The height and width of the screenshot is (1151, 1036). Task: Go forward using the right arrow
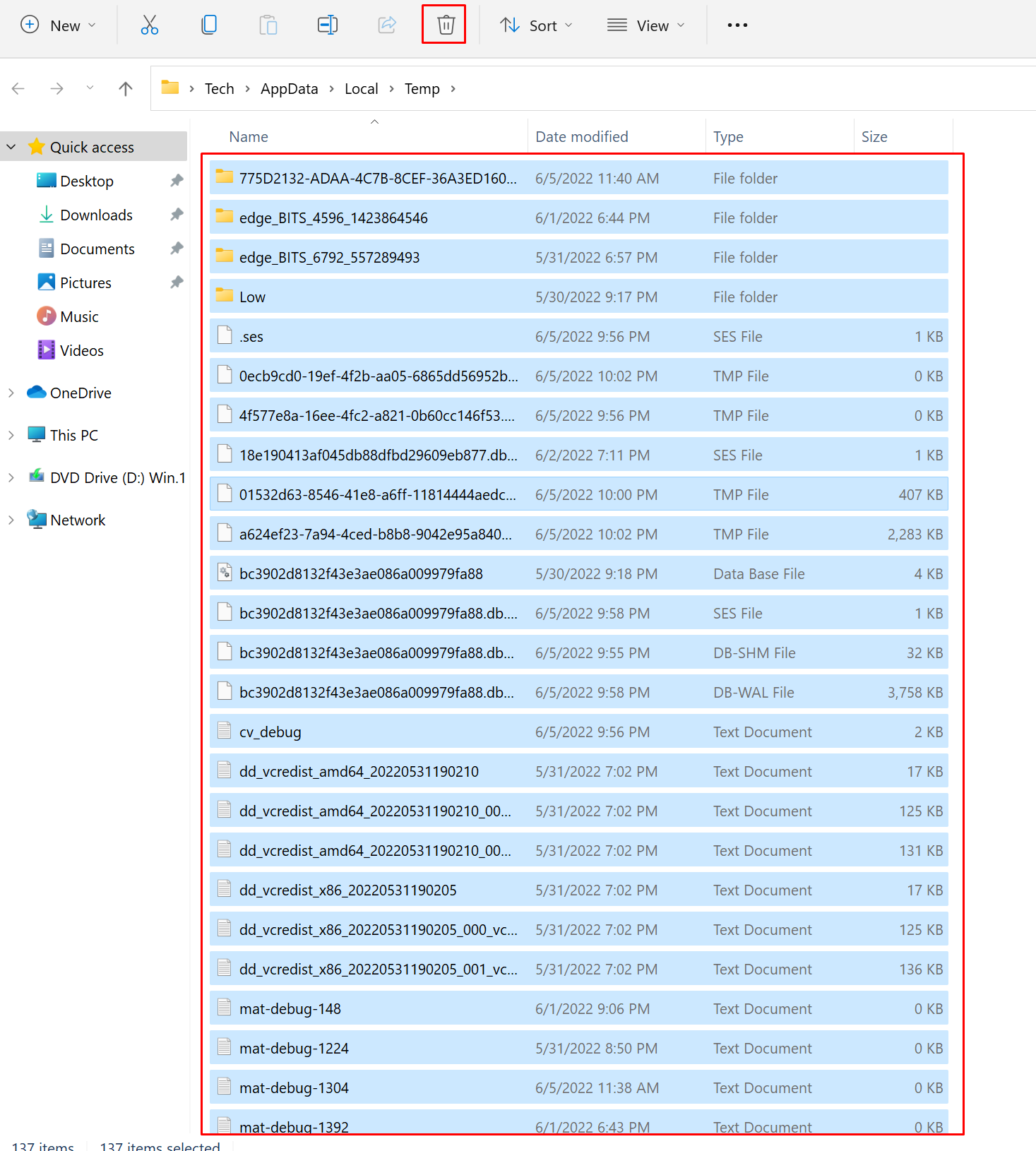[57, 88]
